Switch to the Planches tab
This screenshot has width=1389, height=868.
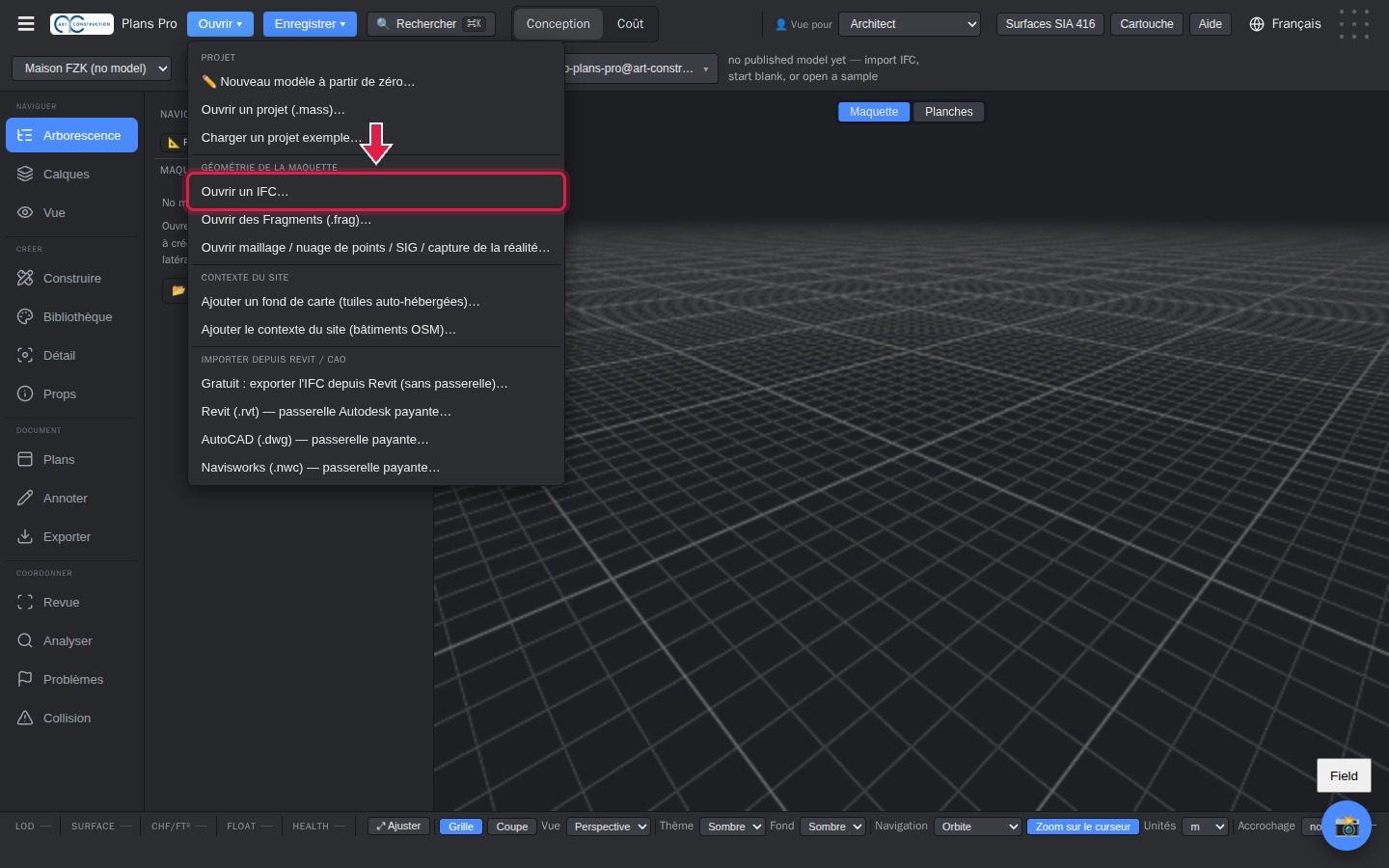pos(949,112)
